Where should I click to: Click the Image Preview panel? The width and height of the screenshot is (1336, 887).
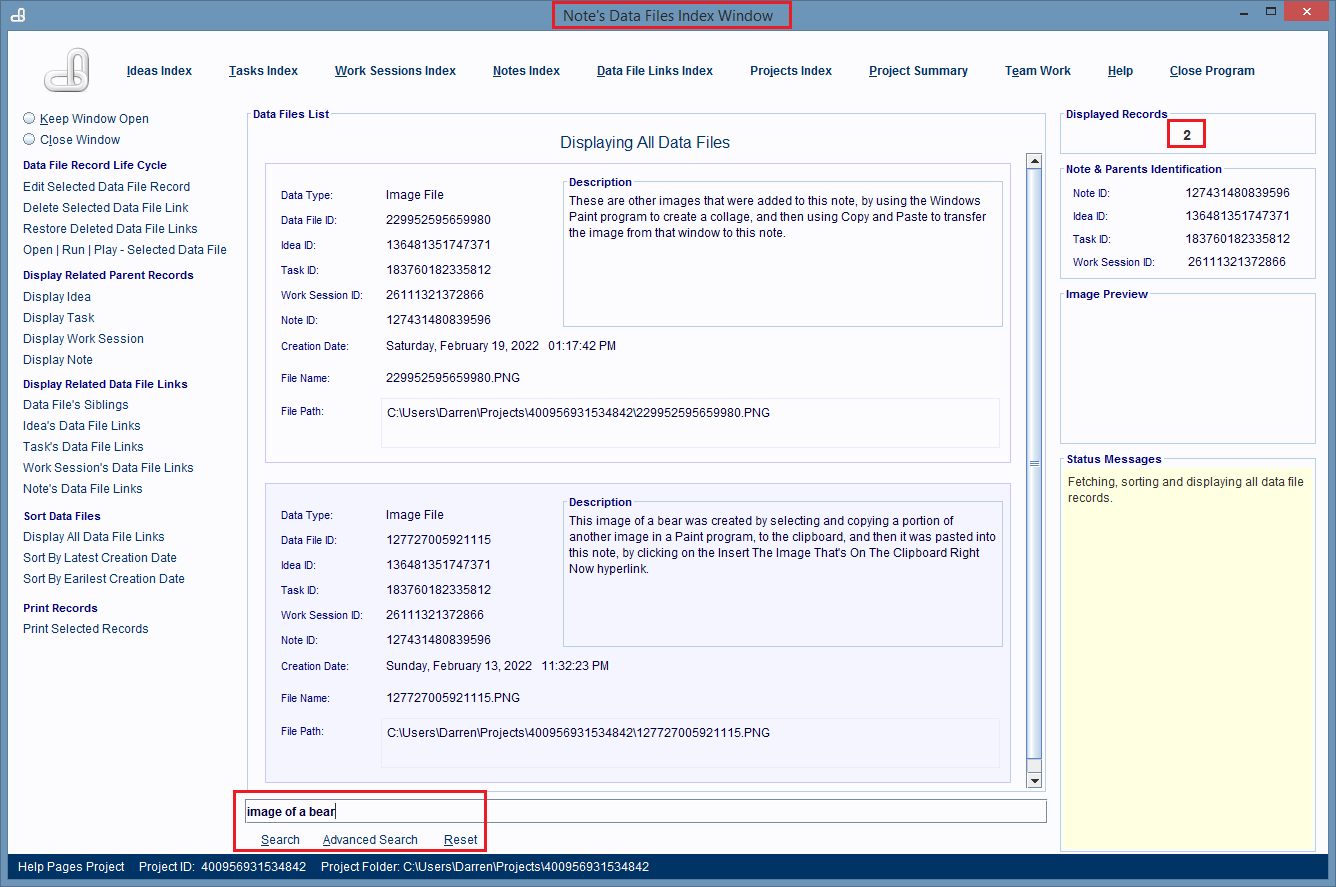pyautogui.click(x=1188, y=370)
